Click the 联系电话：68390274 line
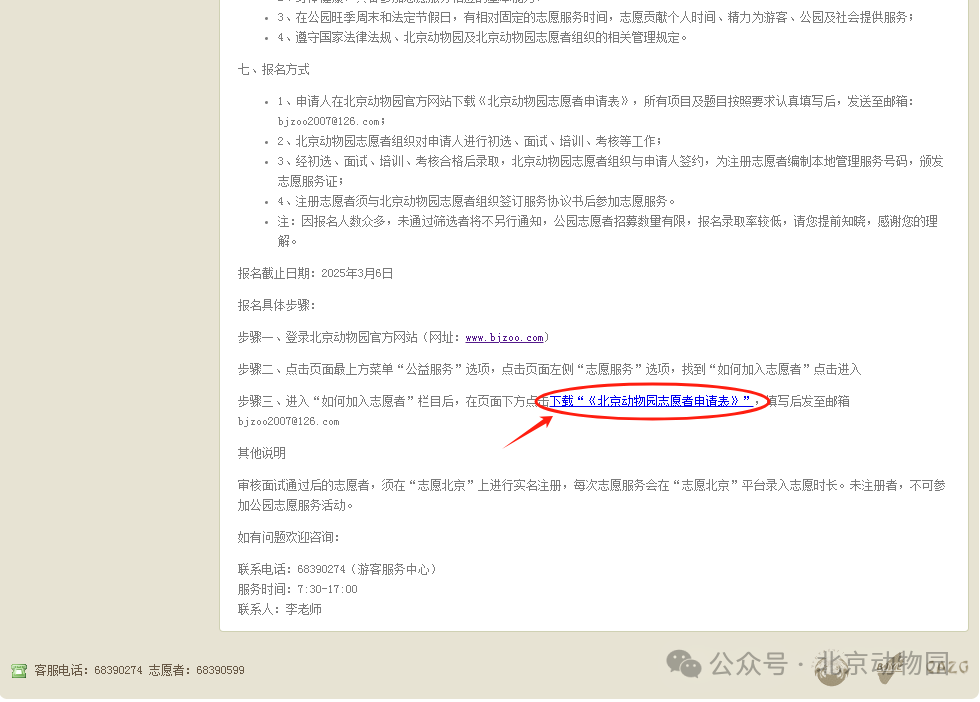 (x=338, y=569)
